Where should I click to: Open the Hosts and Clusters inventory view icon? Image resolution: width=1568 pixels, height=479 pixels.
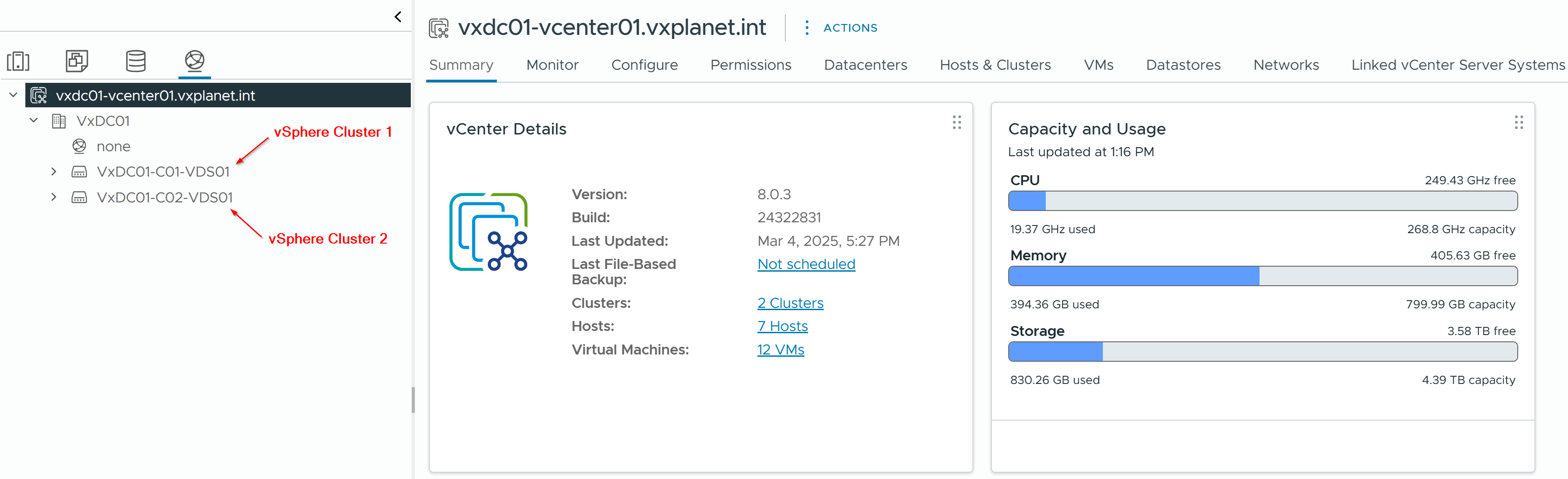pos(18,61)
